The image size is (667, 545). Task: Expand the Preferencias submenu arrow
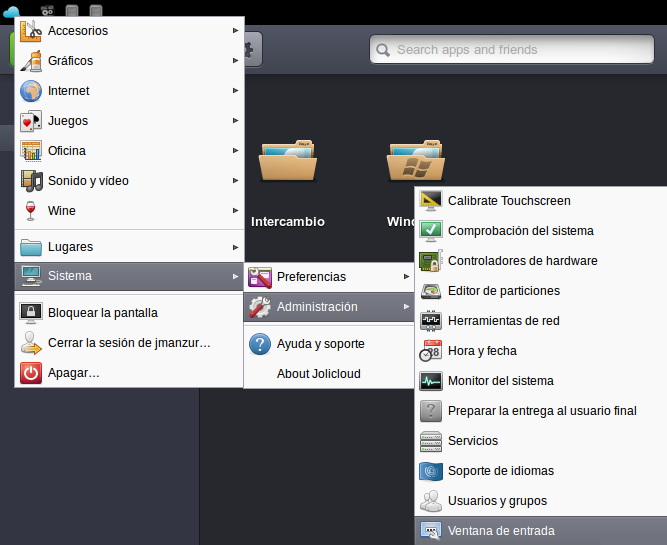[407, 277]
